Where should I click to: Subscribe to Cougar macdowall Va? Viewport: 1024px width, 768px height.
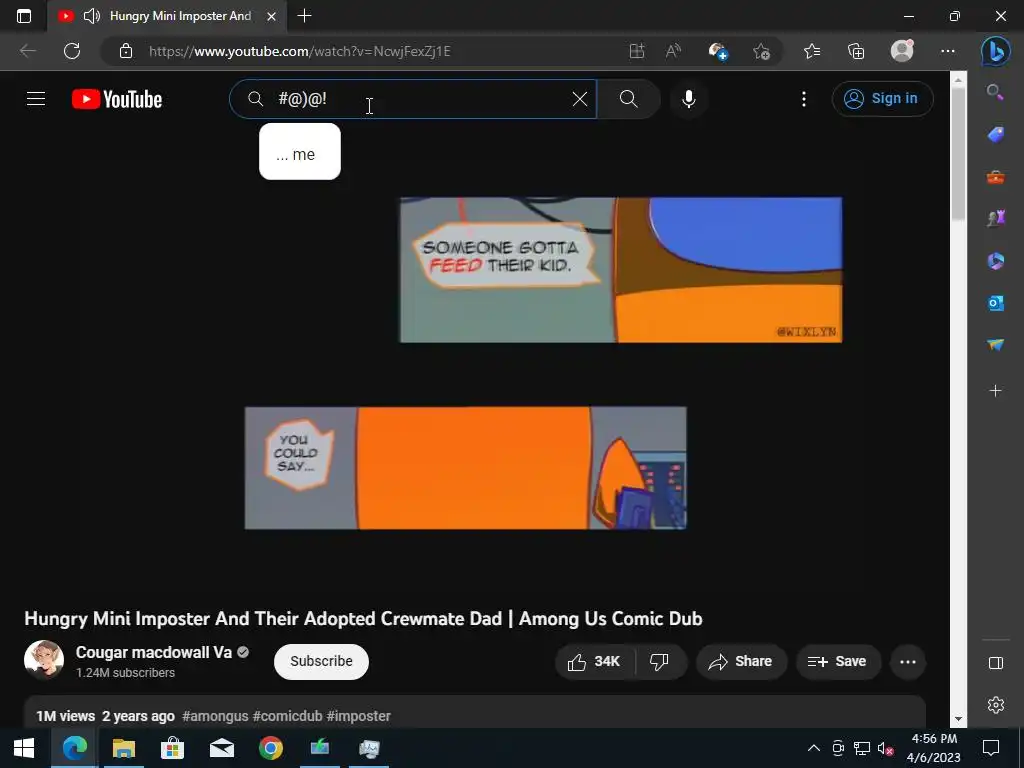click(x=321, y=662)
